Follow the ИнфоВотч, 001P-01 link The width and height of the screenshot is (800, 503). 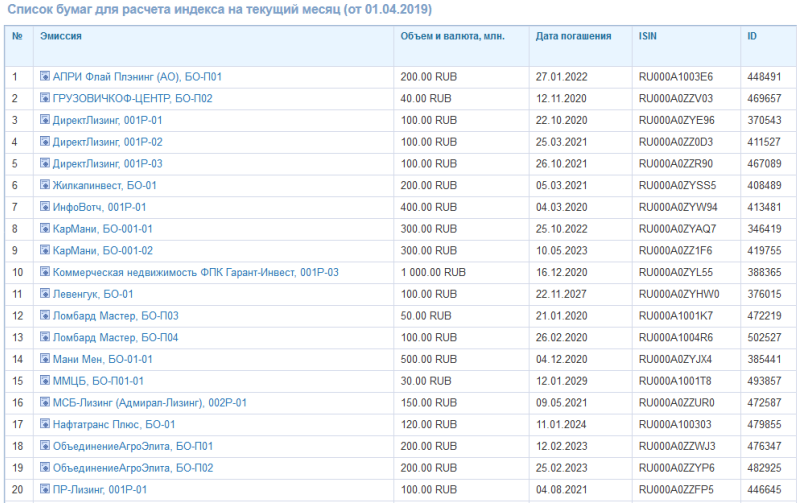pyautogui.click(x=99, y=208)
